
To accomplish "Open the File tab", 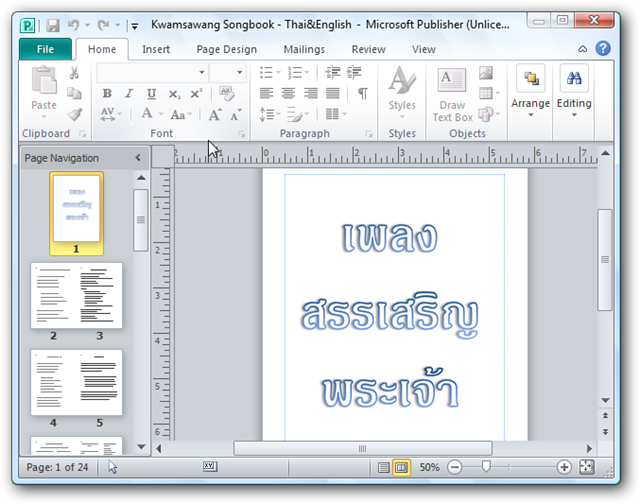I will click(45, 49).
